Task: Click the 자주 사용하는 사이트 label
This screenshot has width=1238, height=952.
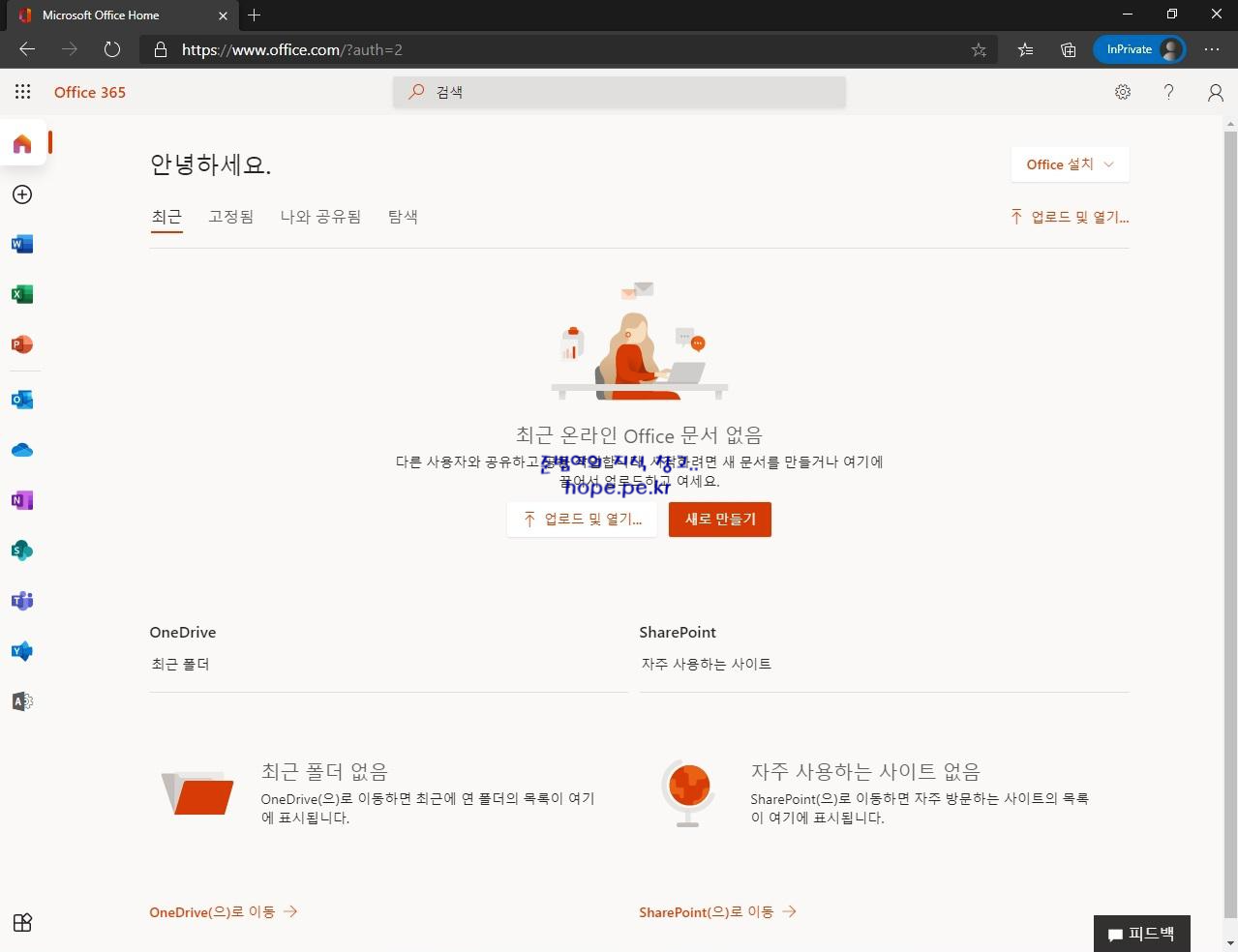Action: click(706, 664)
